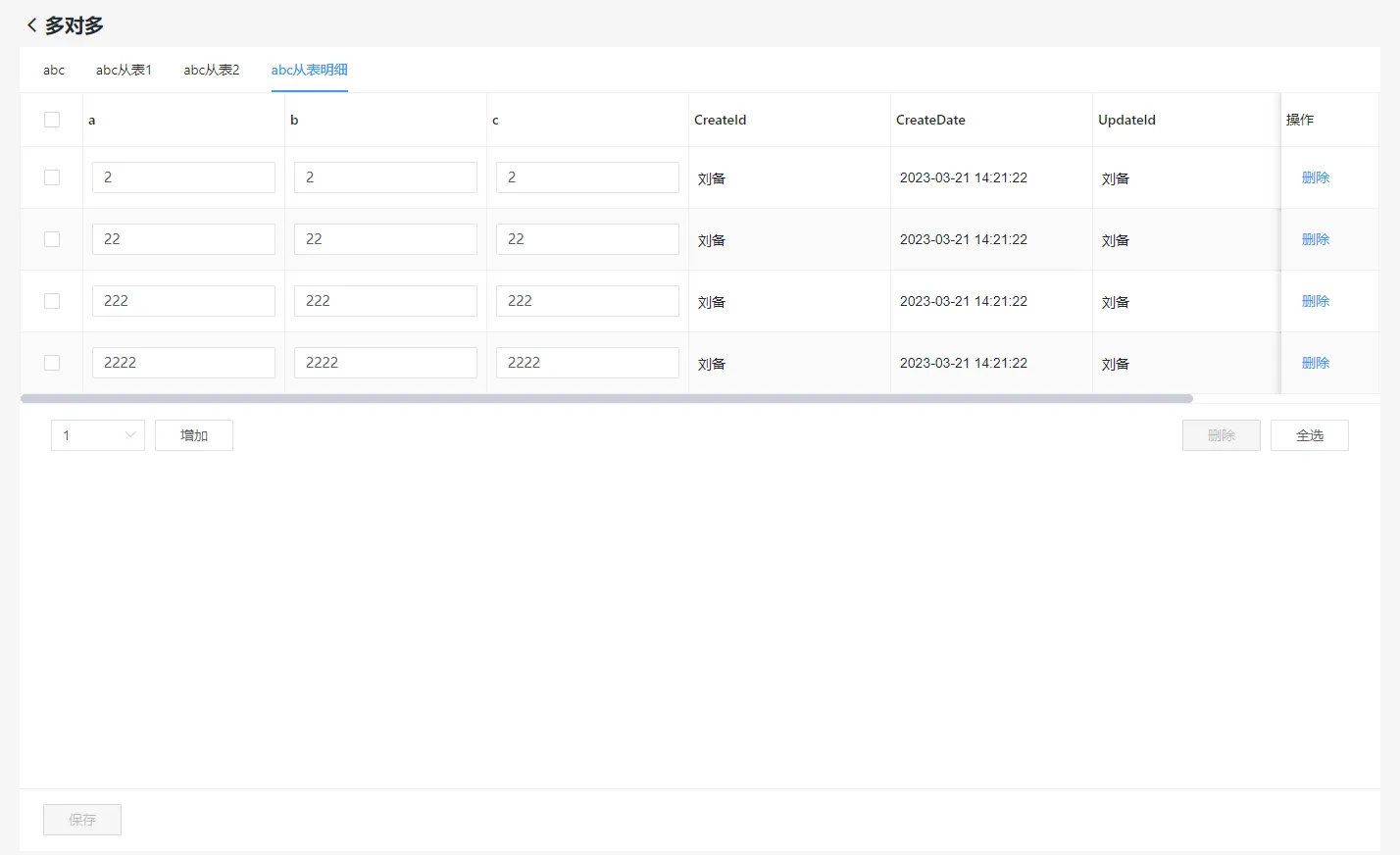Screen dimensions: 1400x855
Task: Switch to the abc tab
Action: pyautogui.click(x=54, y=70)
